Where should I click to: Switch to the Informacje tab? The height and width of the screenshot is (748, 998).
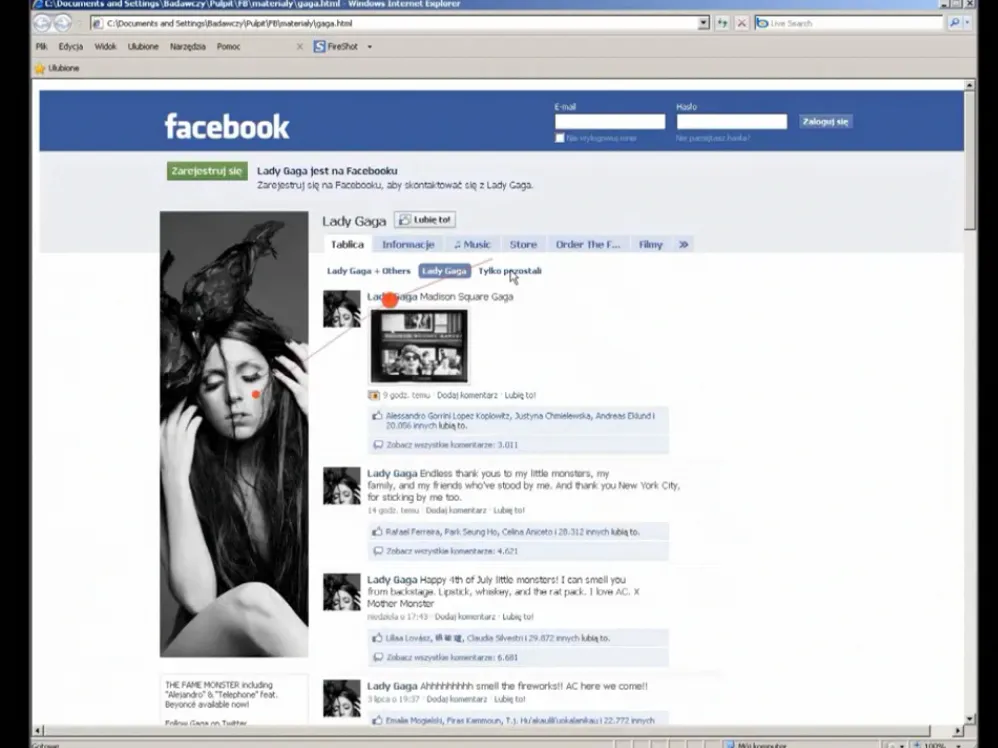[x=407, y=244]
